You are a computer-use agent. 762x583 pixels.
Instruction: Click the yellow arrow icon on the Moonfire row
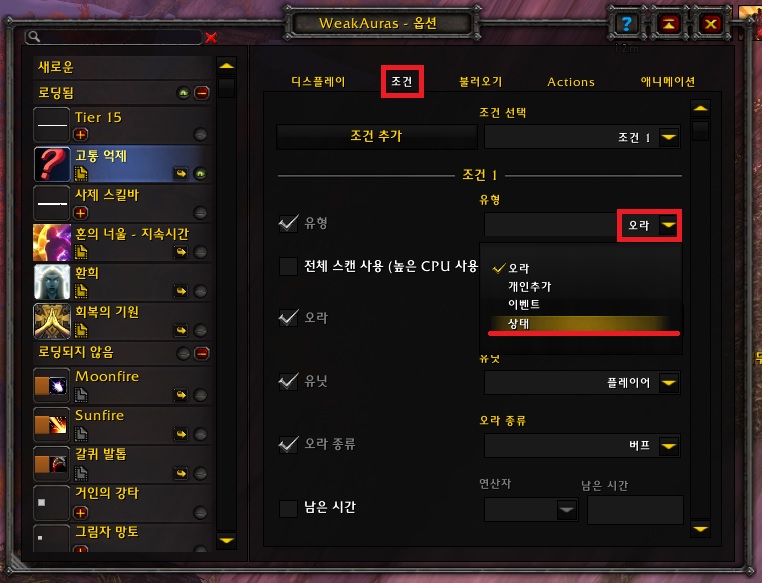pos(181,394)
